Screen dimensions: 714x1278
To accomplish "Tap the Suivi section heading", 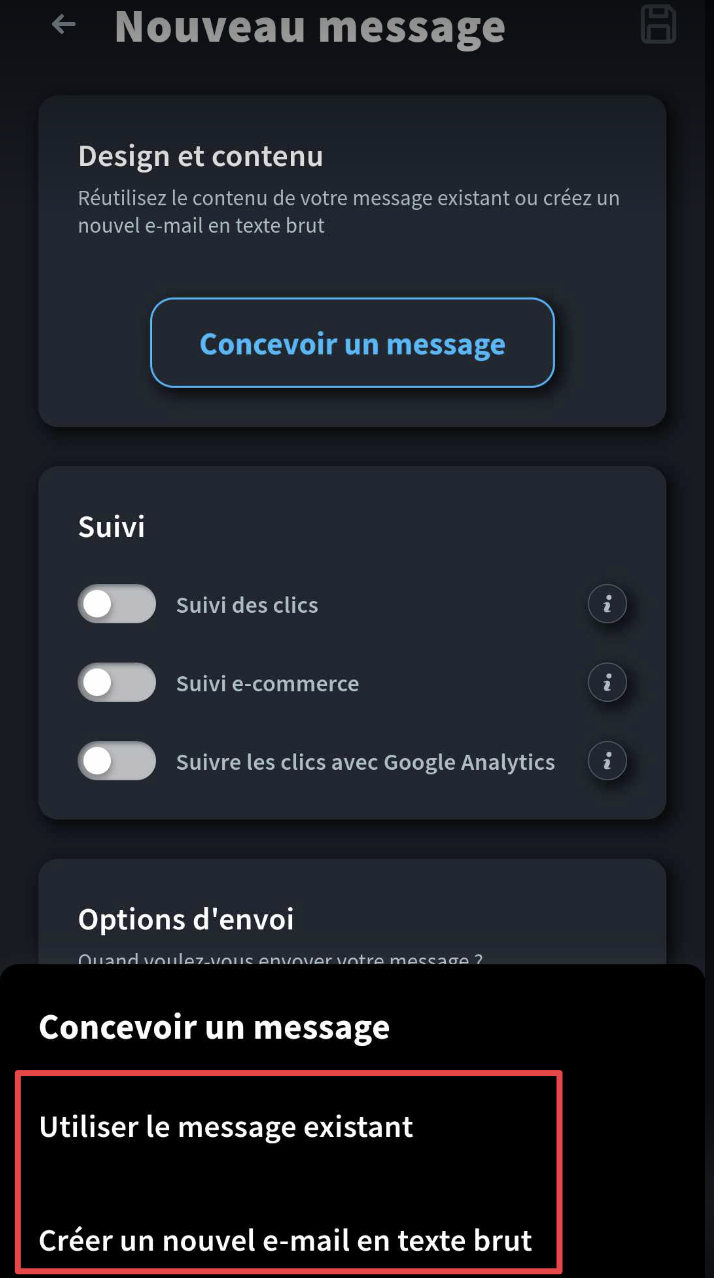I will (111, 527).
